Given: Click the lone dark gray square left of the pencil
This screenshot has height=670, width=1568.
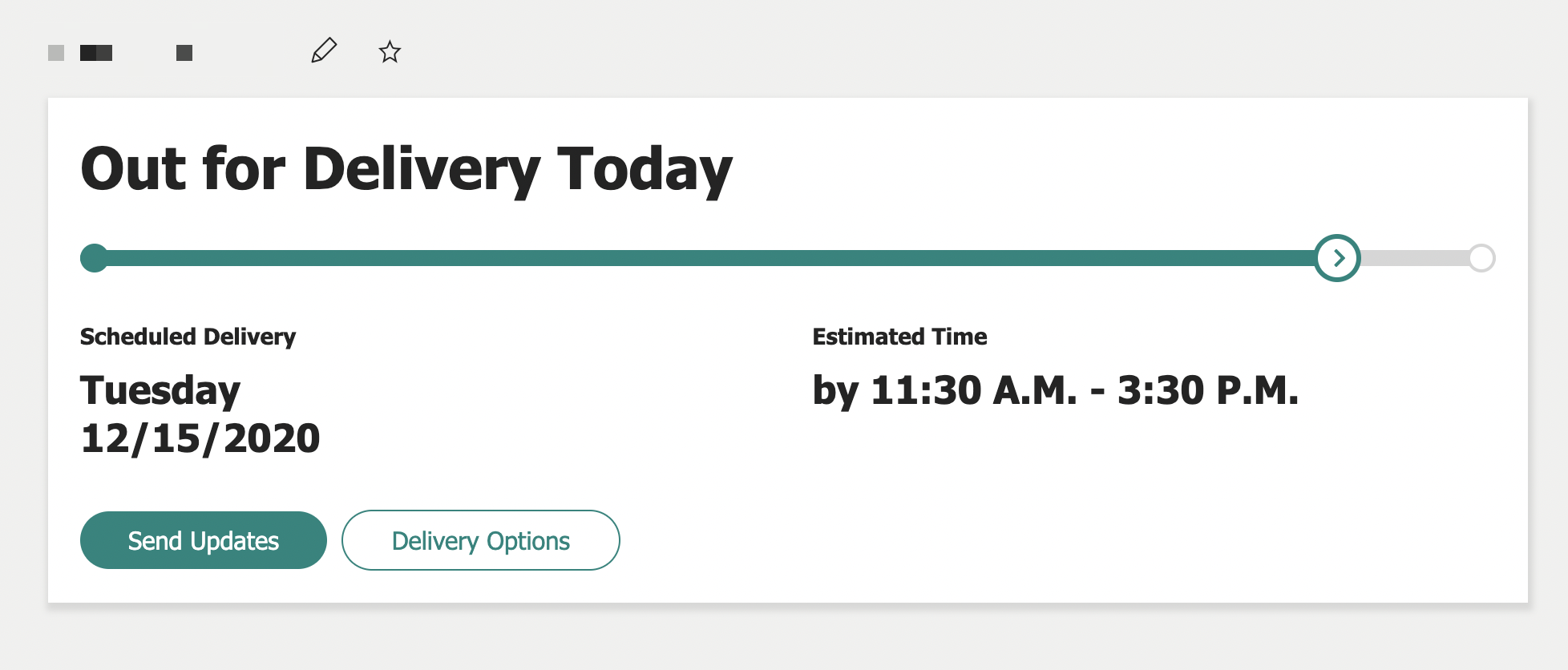Looking at the screenshot, I should [x=184, y=53].
